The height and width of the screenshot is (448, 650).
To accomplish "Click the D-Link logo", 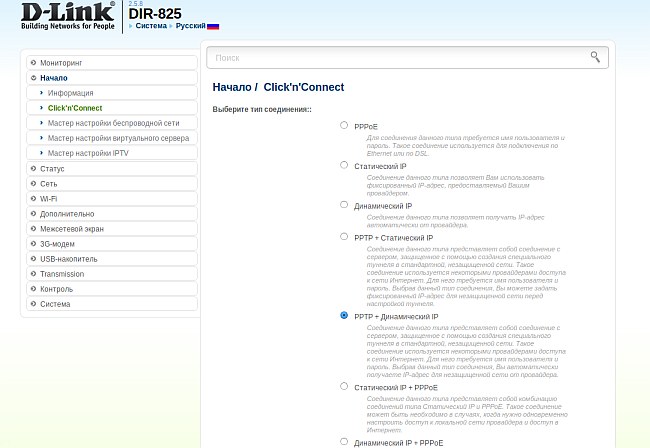I will [68, 17].
